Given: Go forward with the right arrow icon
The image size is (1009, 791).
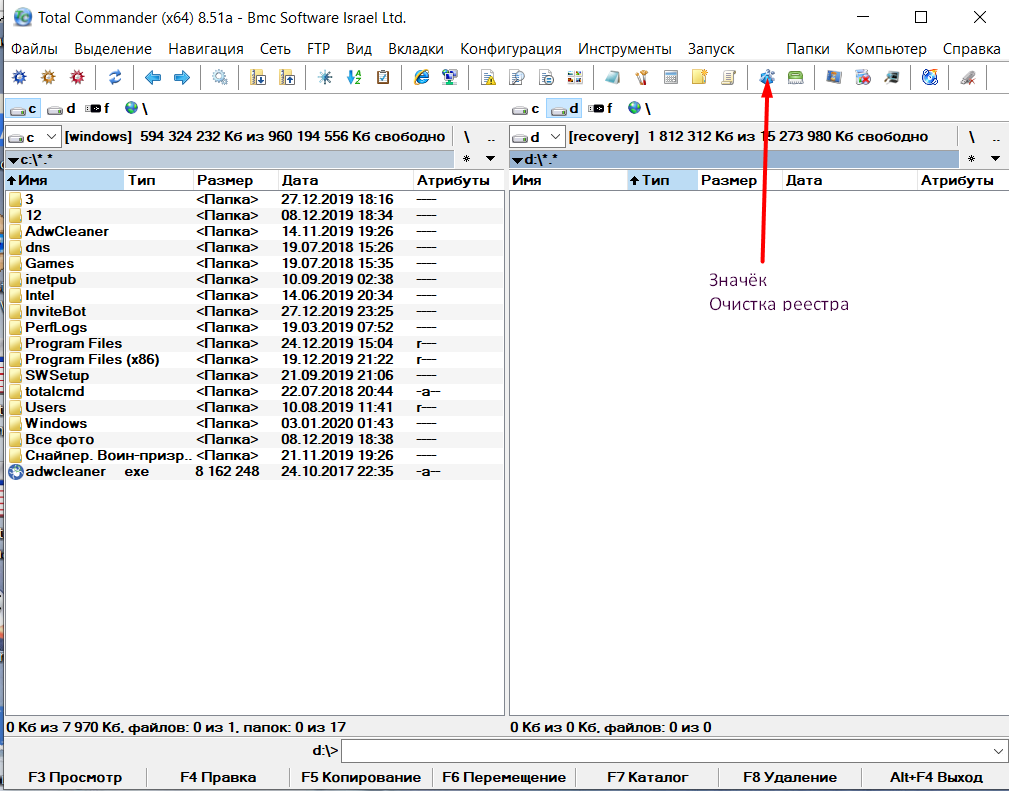Looking at the screenshot, I should click(182, 78).
